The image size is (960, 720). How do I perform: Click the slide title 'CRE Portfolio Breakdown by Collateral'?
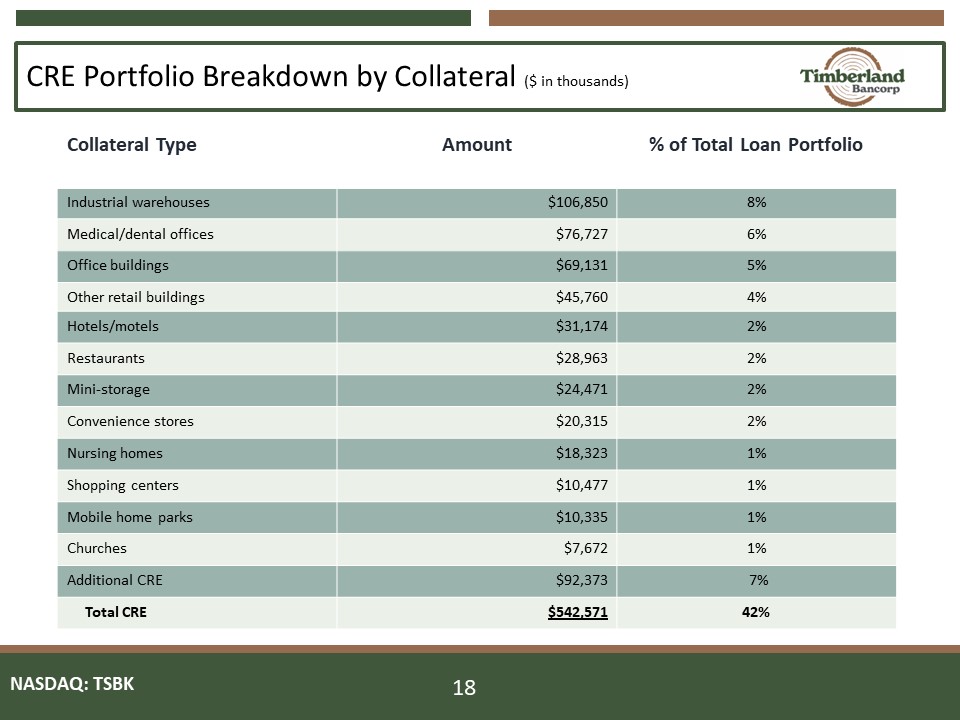(x=264, y=77)
